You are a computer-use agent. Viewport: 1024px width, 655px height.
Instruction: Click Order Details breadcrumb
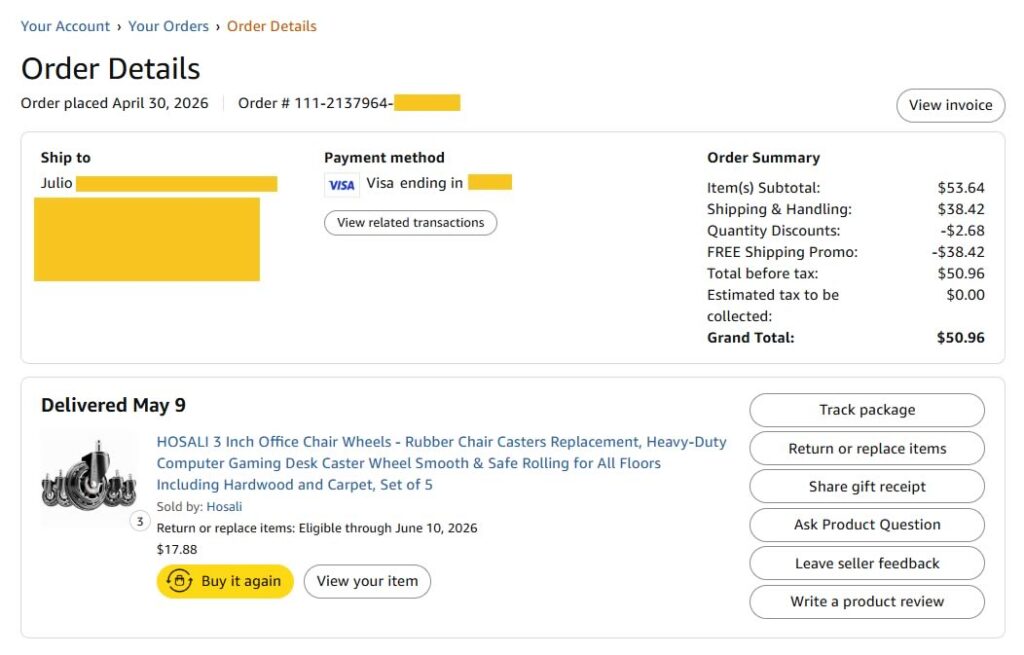[x=272, y=26]
